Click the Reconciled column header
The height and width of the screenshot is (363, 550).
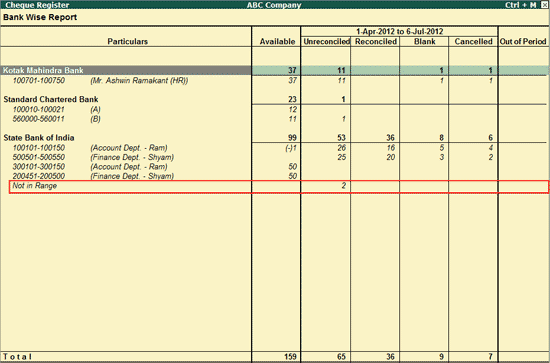click(x=376, y=41)
